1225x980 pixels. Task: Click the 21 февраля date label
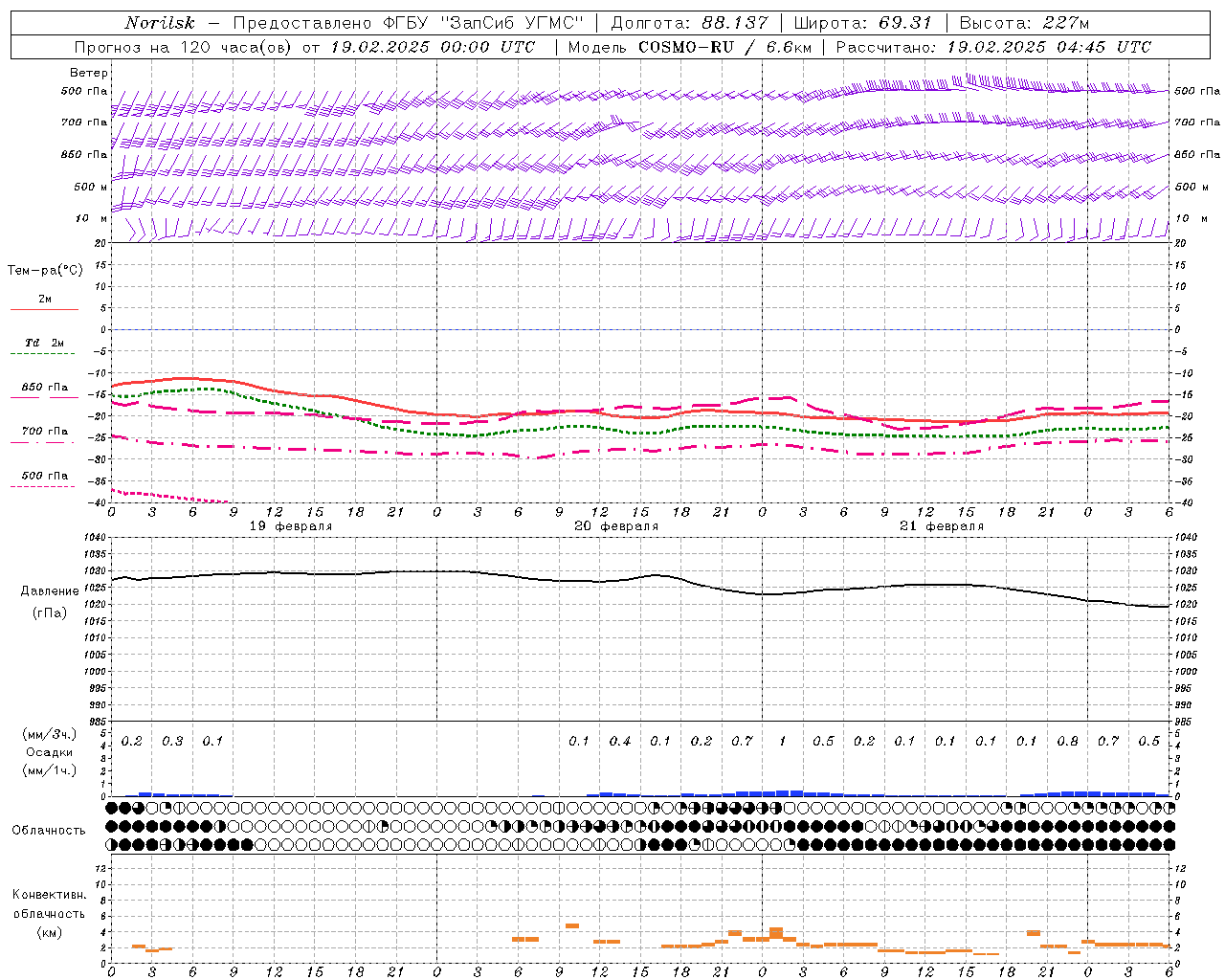942,526
